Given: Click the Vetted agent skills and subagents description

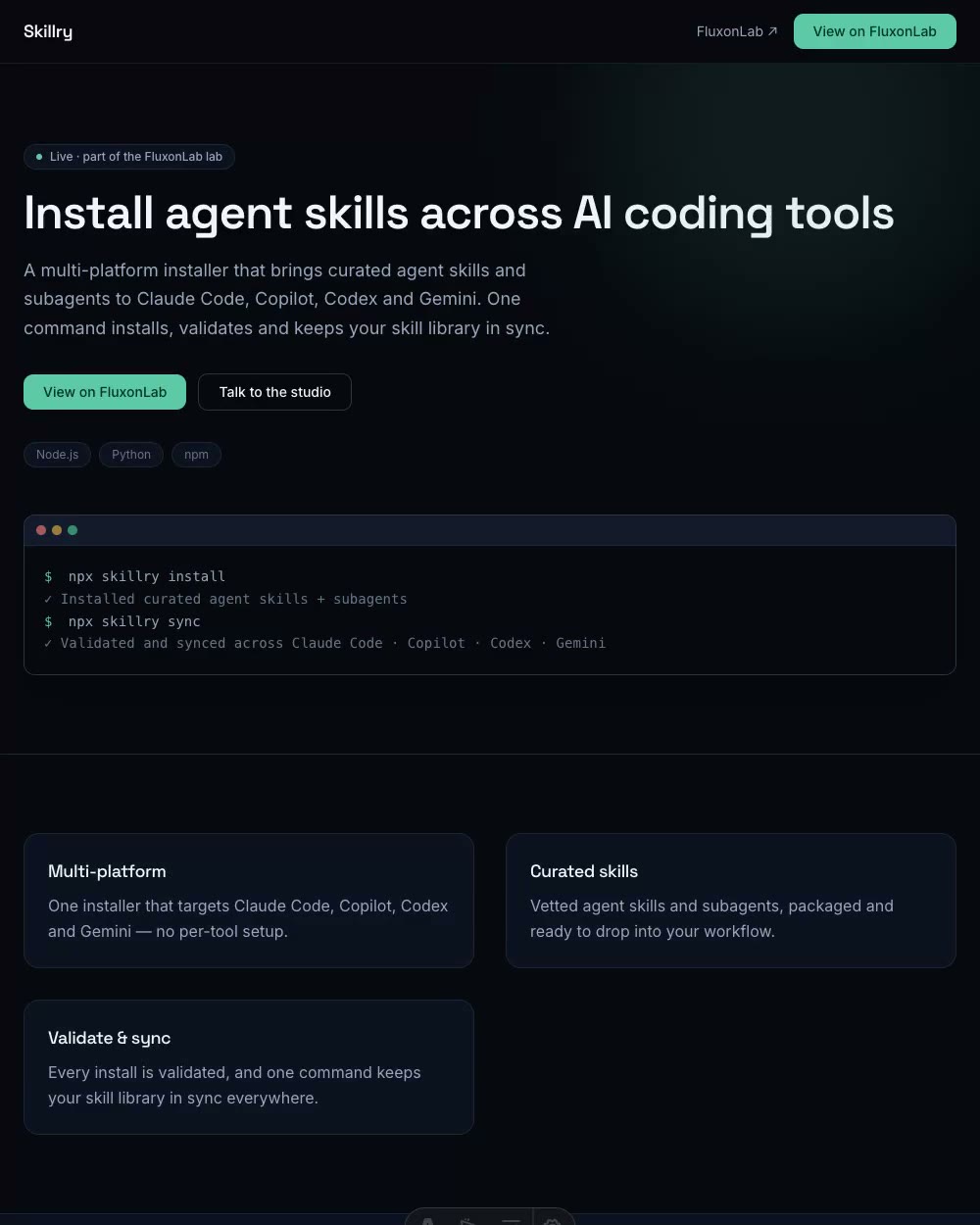Looking at the screenshot, I should (711, 918).
